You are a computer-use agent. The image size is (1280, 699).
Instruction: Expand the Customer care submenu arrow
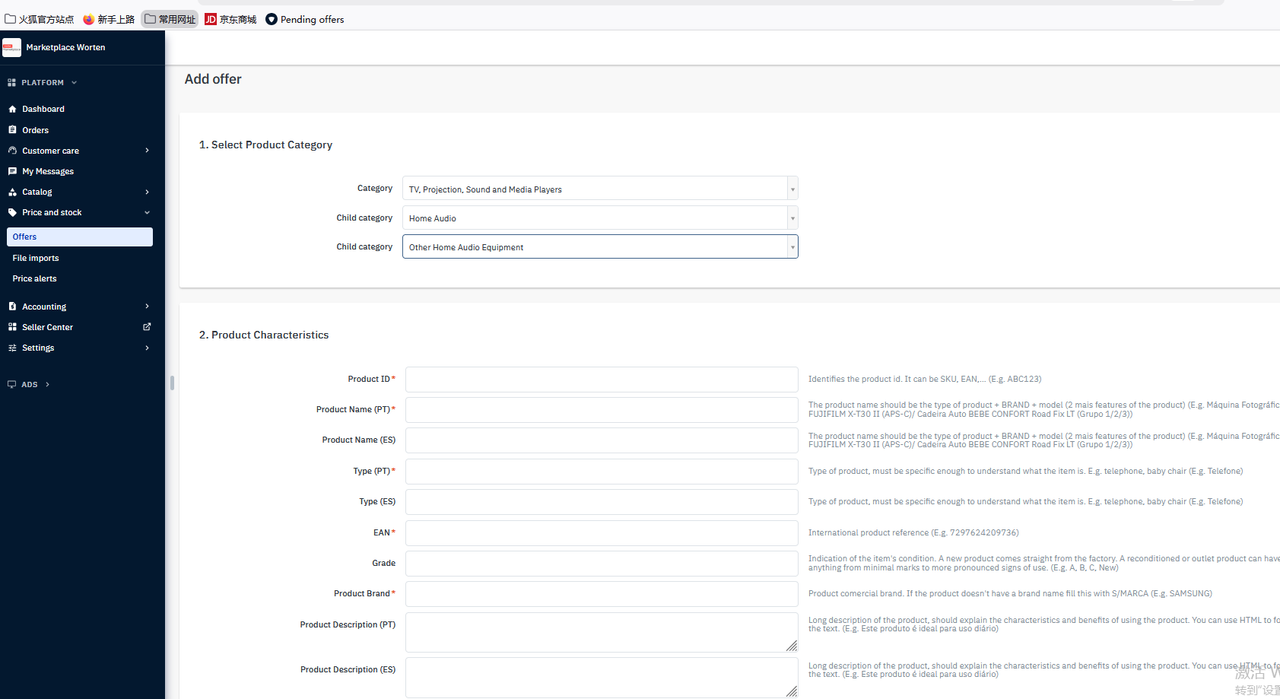pyautogui.click(x=147, y=150)
